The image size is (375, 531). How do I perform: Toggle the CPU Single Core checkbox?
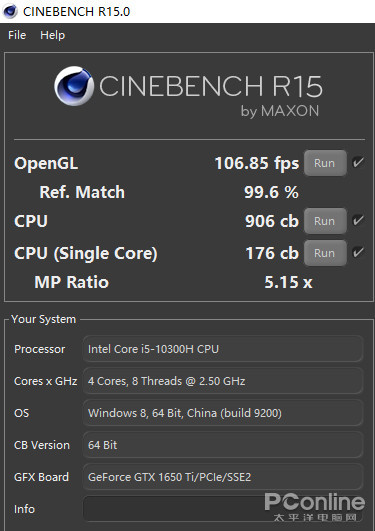coord(358,252)
